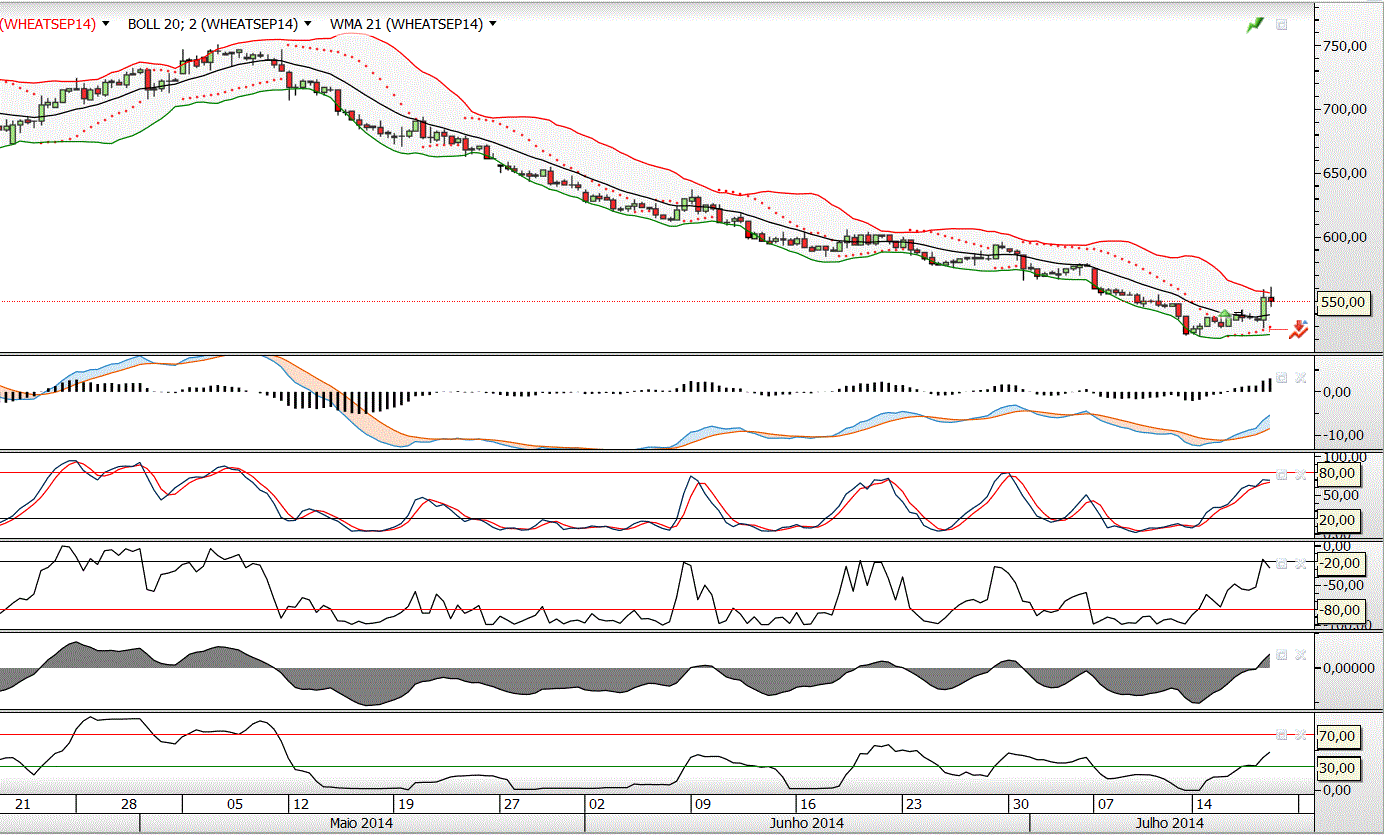Click the green trend arrow icon
The width and height of the screenshot is (1384, 835).
pos(1255,25)
